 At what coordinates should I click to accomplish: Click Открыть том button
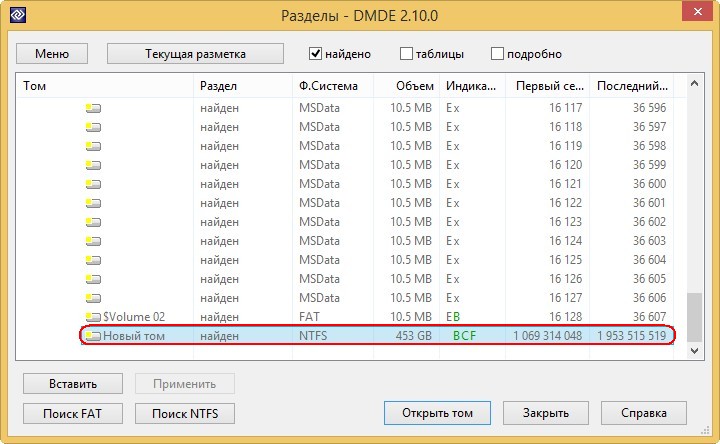click(x=437, y=413)
